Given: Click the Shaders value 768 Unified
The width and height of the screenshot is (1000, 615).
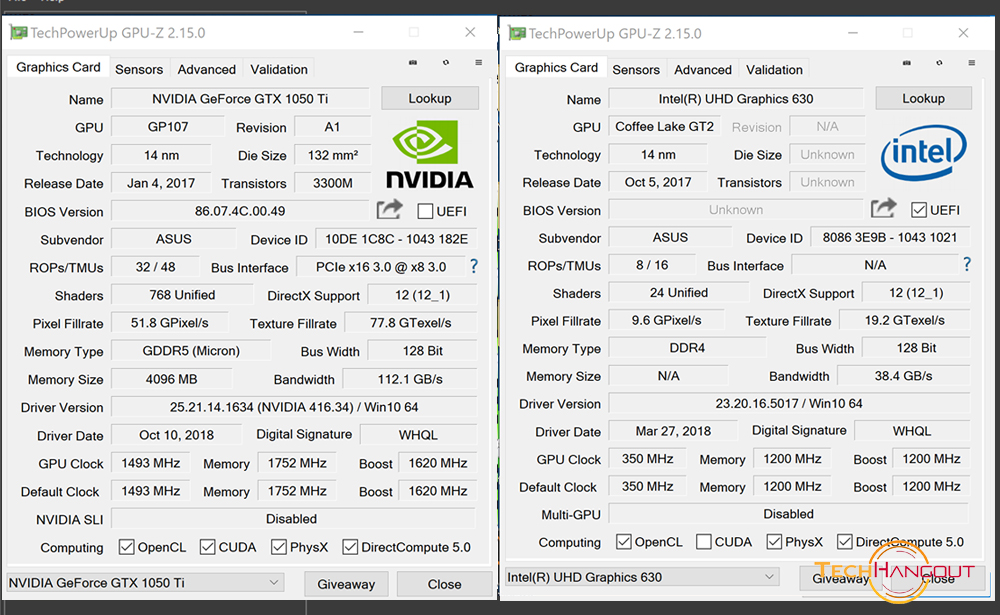Looking at the screenshot, I should coord(182,295).
